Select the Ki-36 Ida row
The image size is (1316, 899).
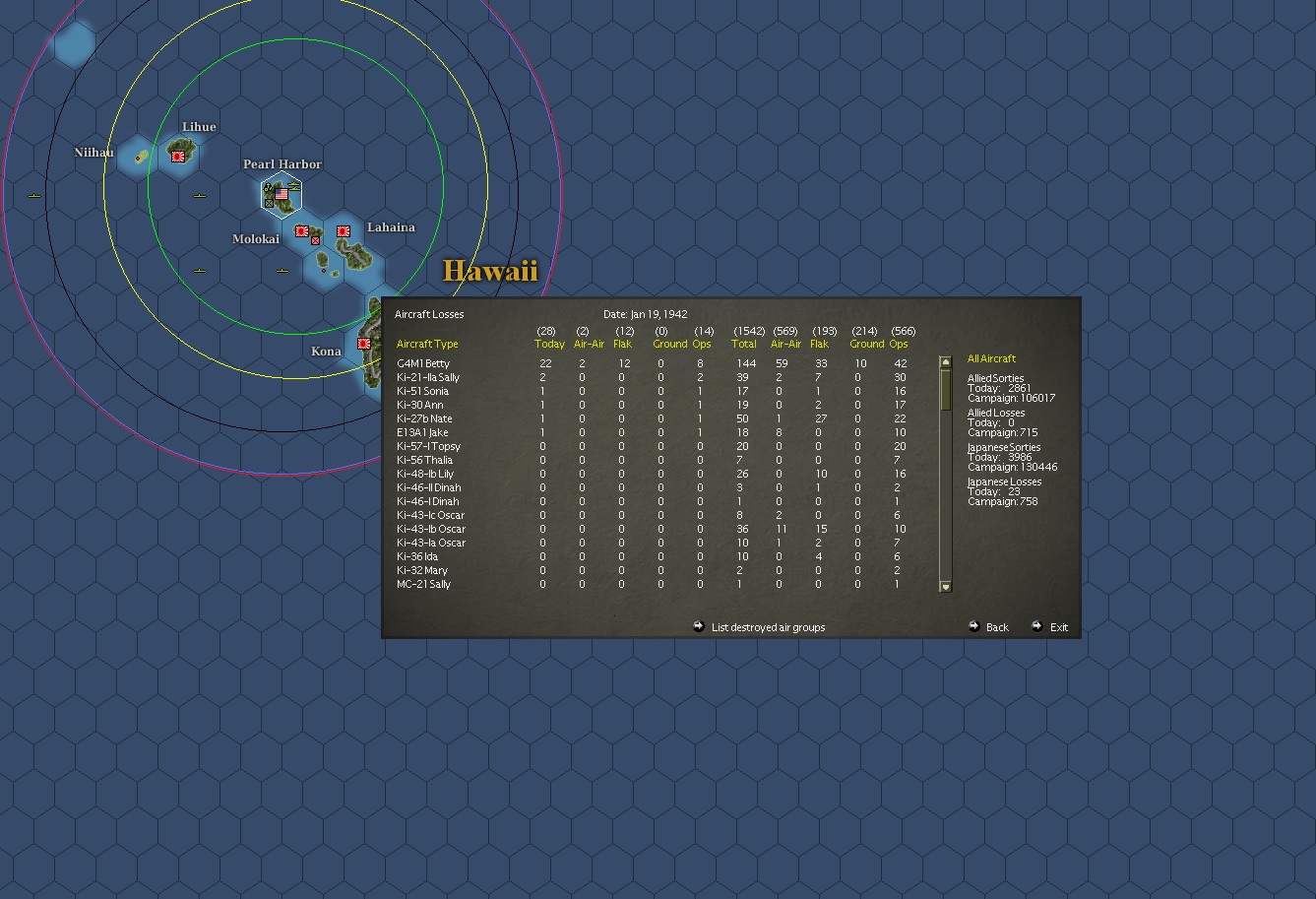(x=652, y=556)
